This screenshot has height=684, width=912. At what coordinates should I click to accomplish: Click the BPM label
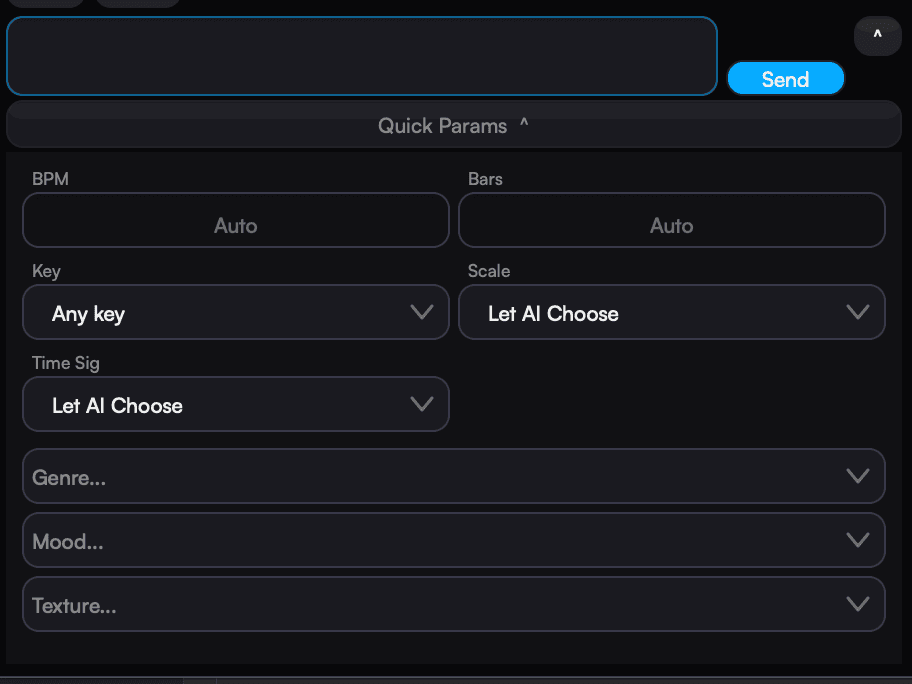tap(50, 179)
